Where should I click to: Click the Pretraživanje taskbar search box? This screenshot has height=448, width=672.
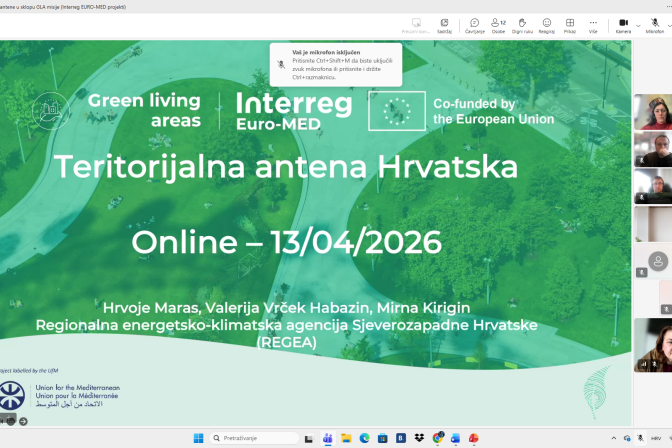tap(254, 438)
